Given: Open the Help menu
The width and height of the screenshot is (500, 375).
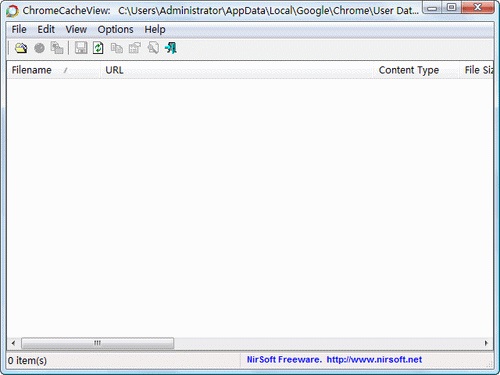Looking at the screenshot, I should point(155,29).
